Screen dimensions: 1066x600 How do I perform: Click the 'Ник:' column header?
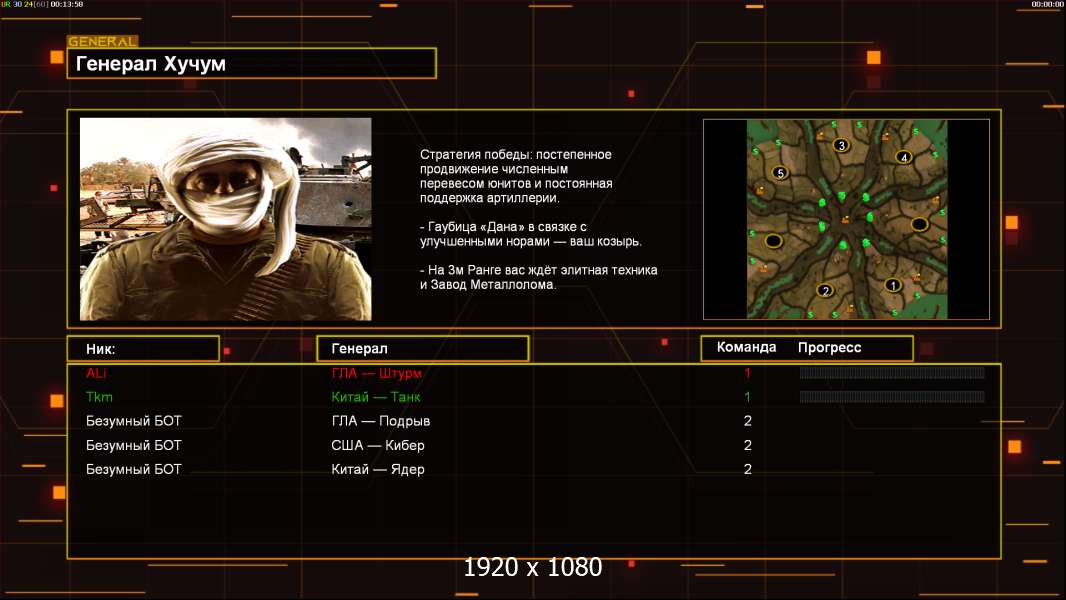coord(143,349)
